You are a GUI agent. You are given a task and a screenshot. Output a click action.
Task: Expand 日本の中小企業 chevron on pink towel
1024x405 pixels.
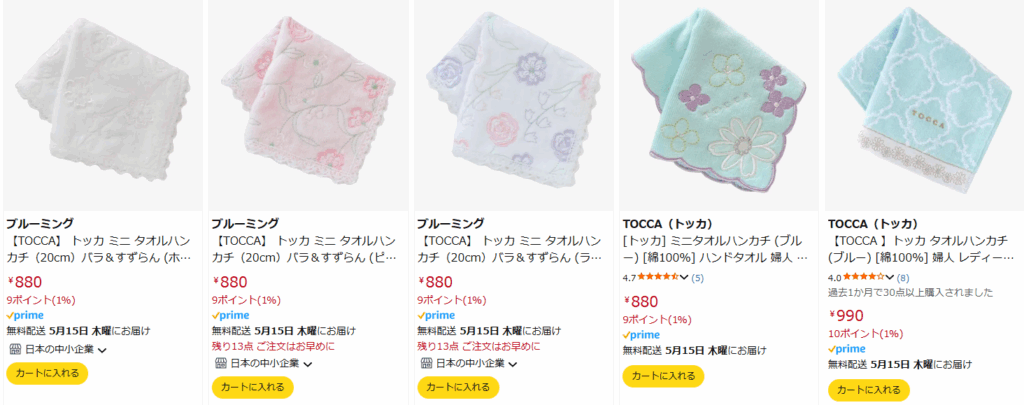coord(308,364)
